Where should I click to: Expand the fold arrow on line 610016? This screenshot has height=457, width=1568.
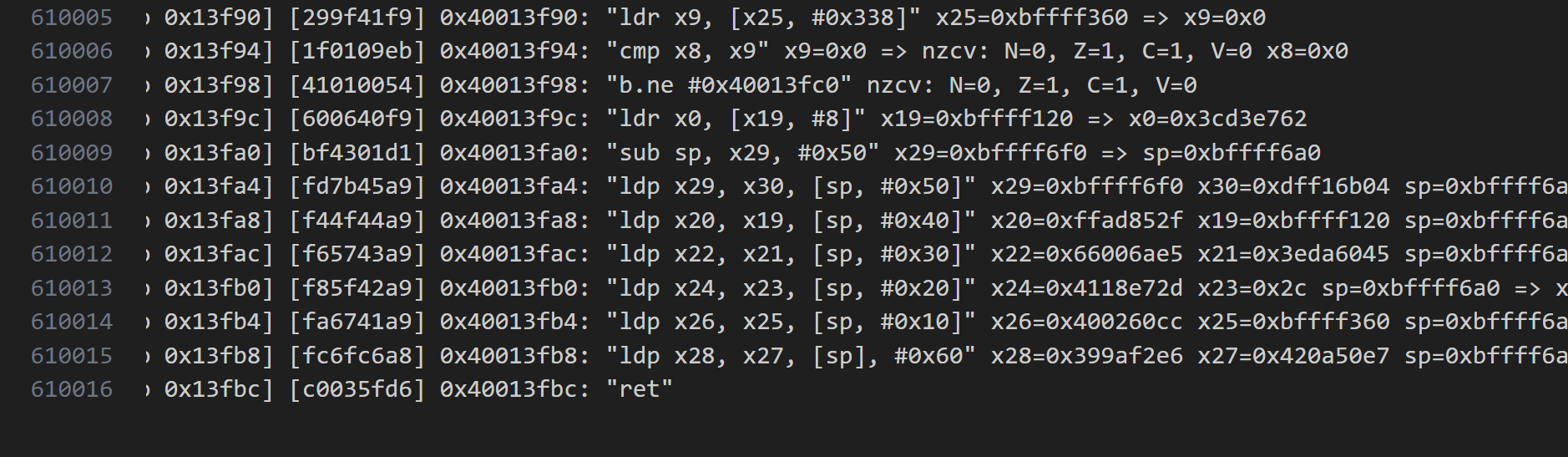147,389
